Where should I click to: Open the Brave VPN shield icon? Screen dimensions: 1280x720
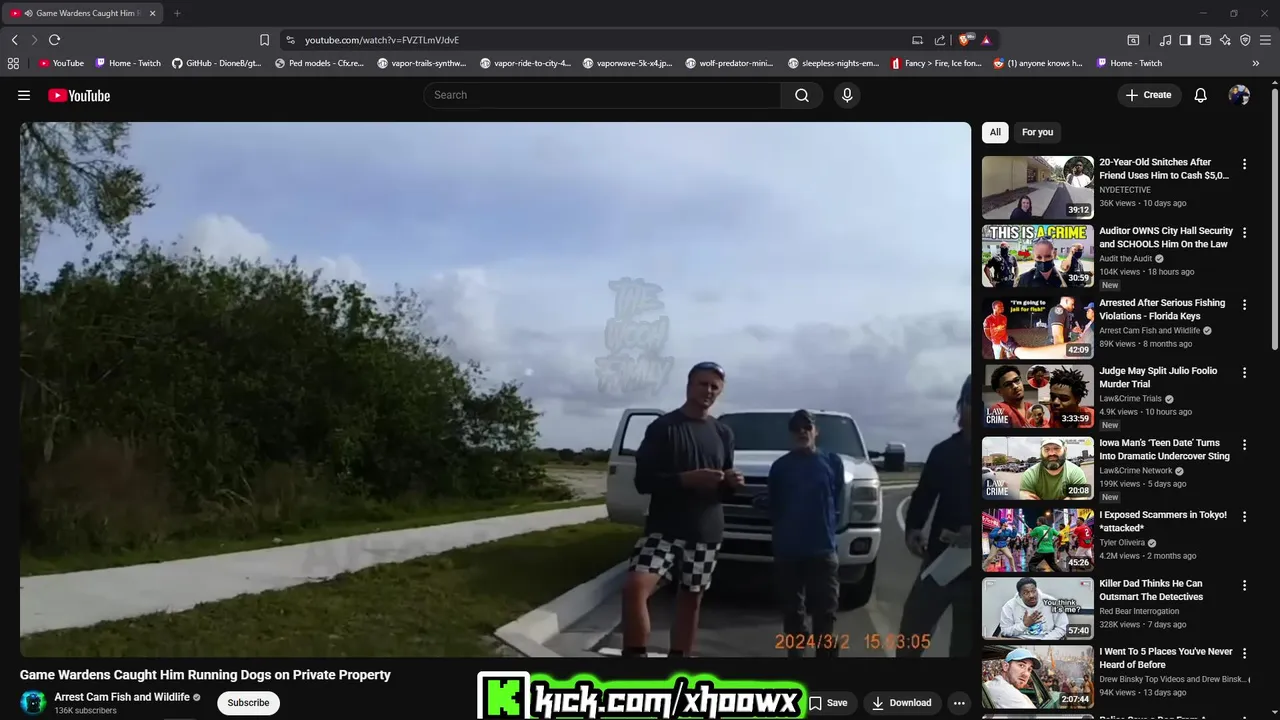[x=1245, y=40]
